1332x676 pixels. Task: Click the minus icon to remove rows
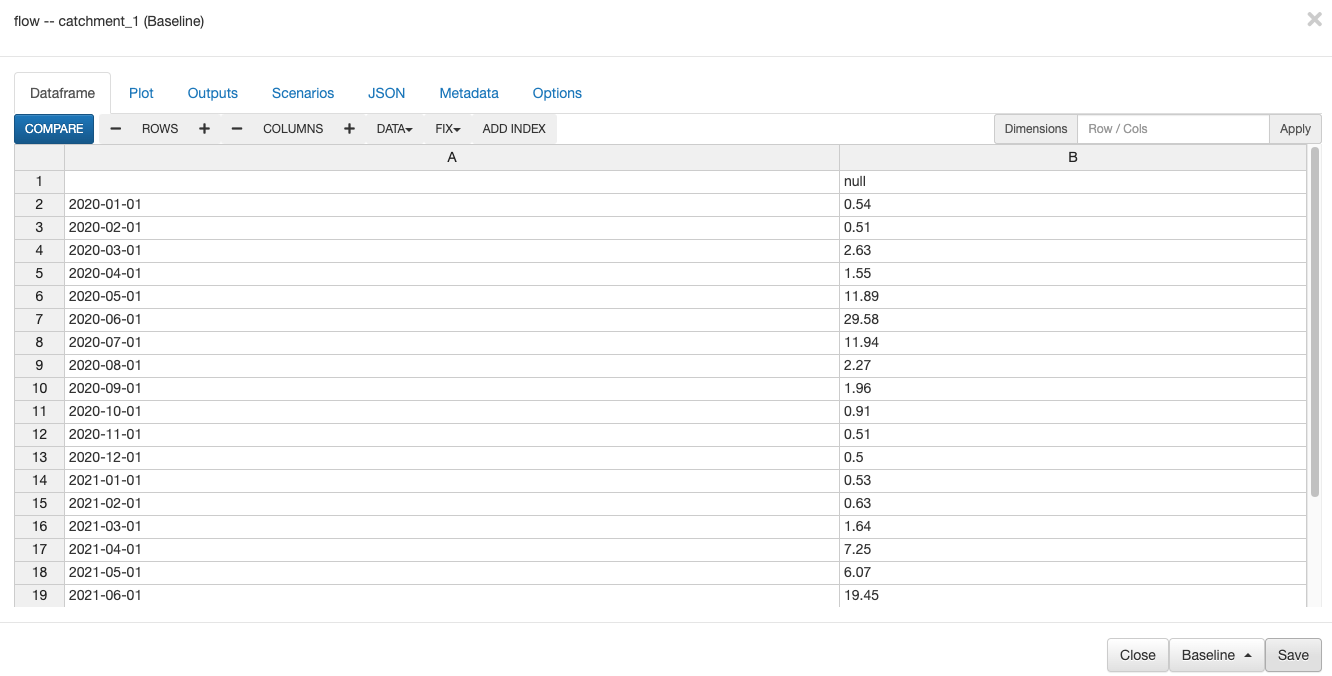[x=116, y=129]
